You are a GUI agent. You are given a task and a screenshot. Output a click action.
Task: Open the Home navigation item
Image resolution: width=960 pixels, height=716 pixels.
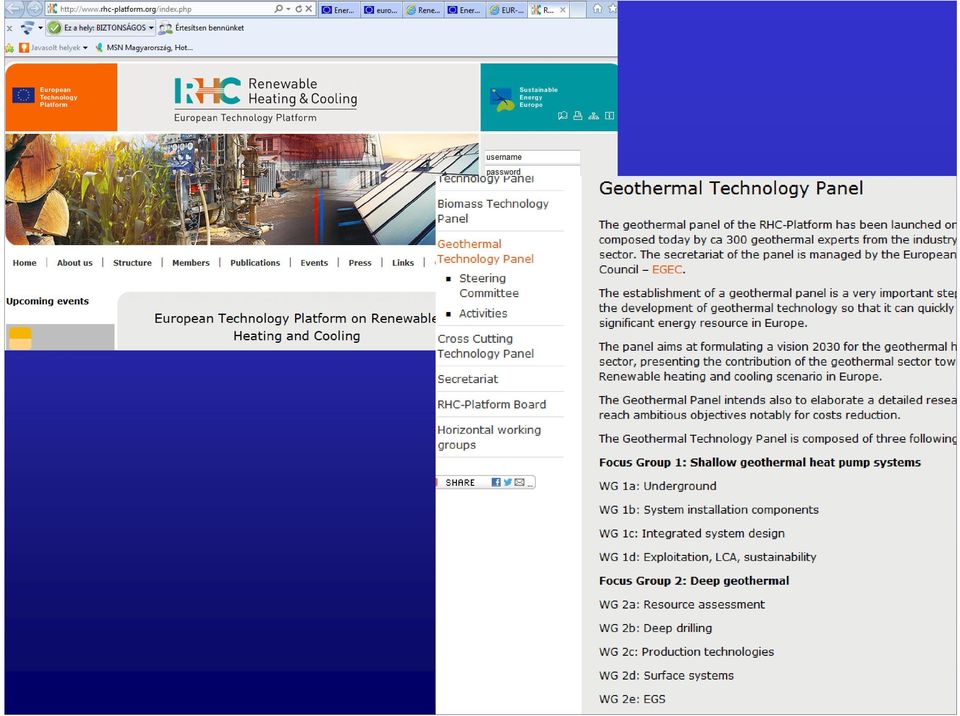coord(24,263)
